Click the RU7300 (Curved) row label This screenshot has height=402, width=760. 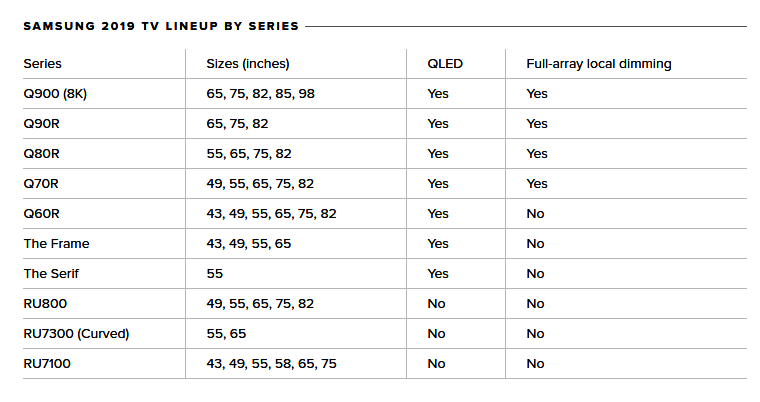tap(77, 334)
